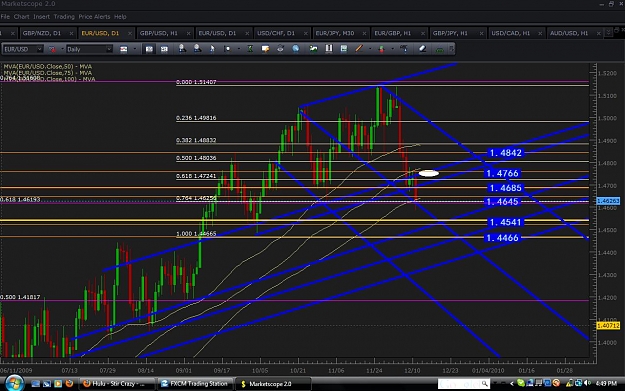Click the MVA(EUR/USD,Close,50) indicator label

tap(47, 67)
